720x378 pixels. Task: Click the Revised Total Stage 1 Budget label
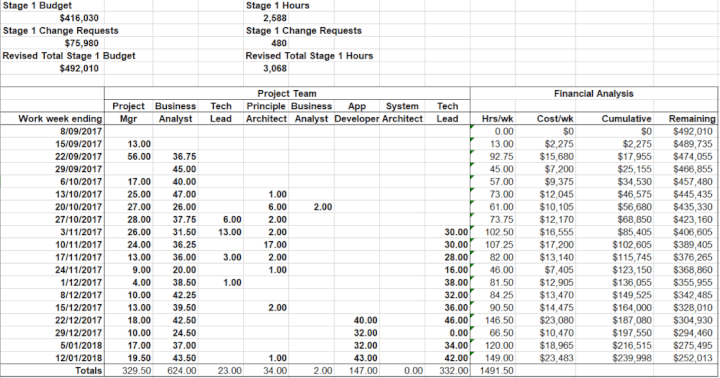(x=69, y=56)
